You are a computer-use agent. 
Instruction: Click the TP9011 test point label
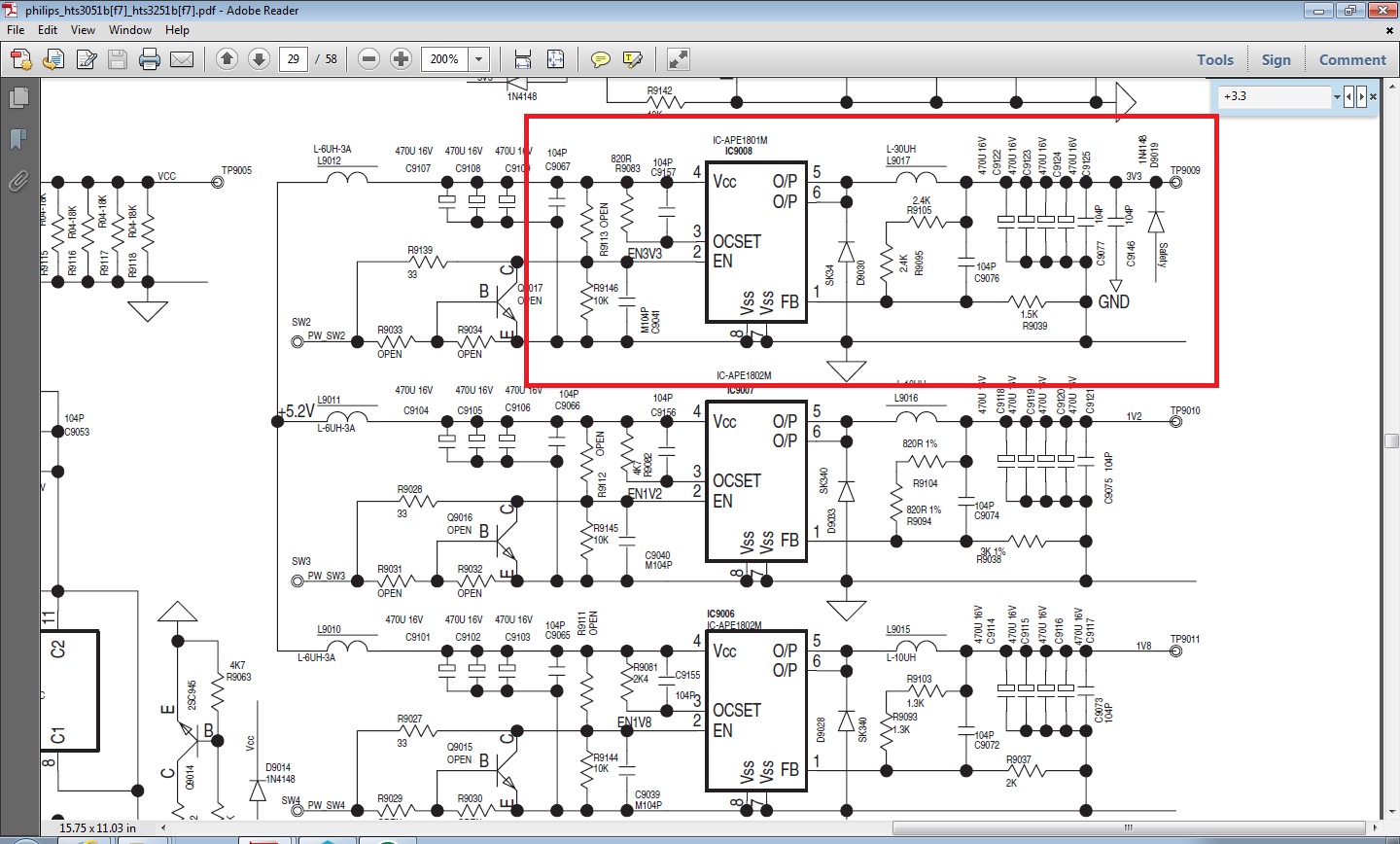pyautogui.click(x=1185, y=639)
